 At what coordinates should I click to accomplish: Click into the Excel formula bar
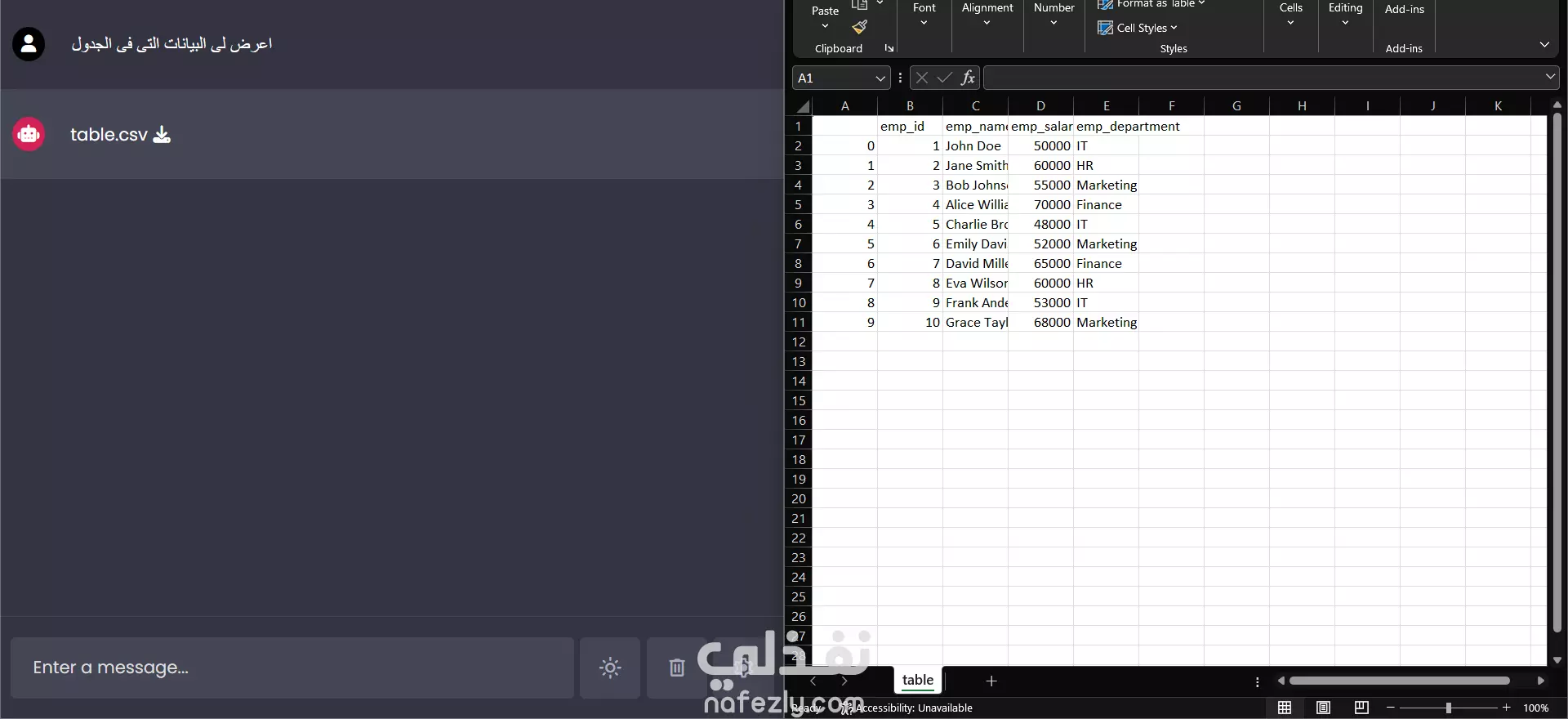pos(1263,78)
